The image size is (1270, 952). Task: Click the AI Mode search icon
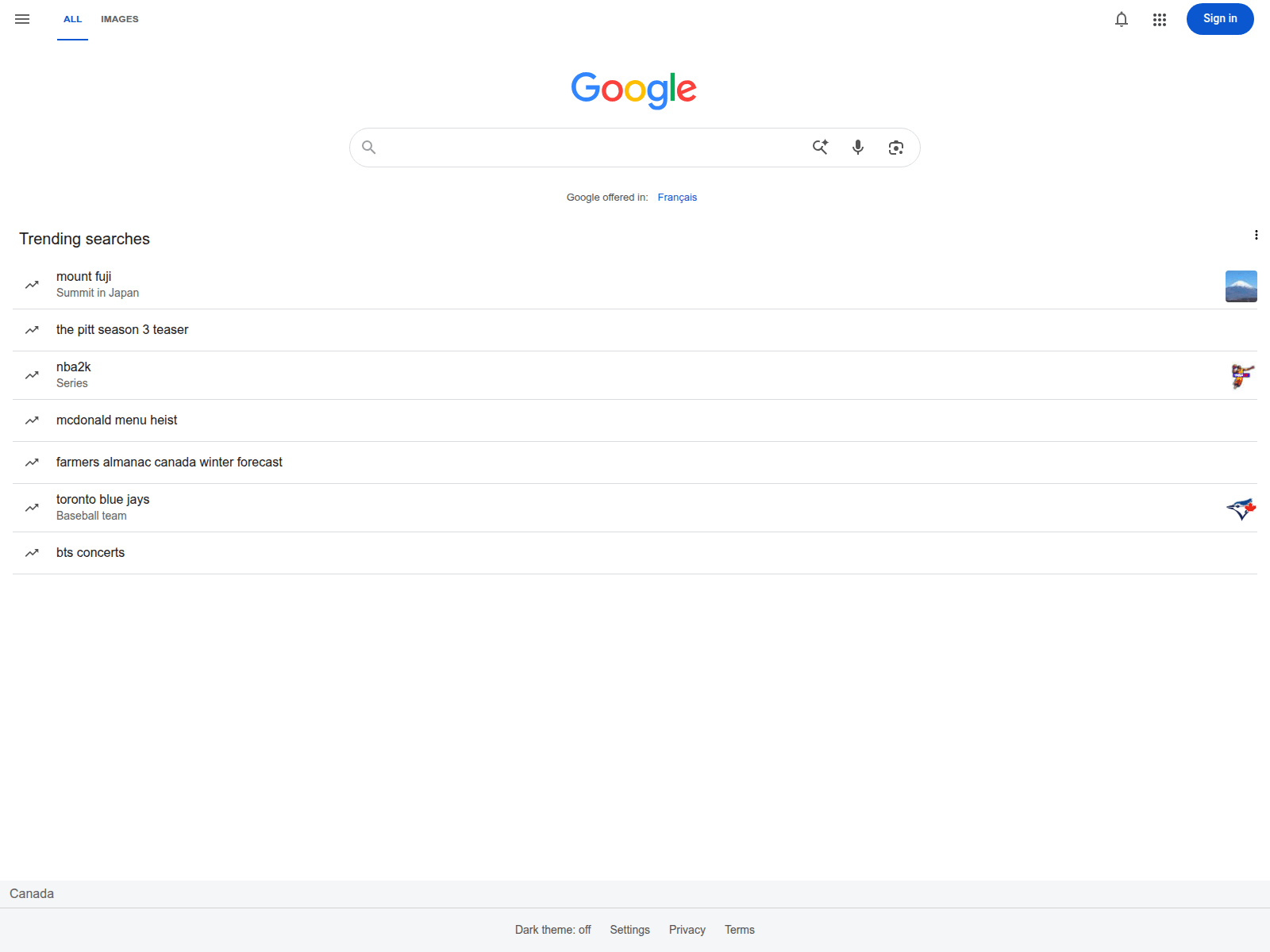click(x=820, y=148)
